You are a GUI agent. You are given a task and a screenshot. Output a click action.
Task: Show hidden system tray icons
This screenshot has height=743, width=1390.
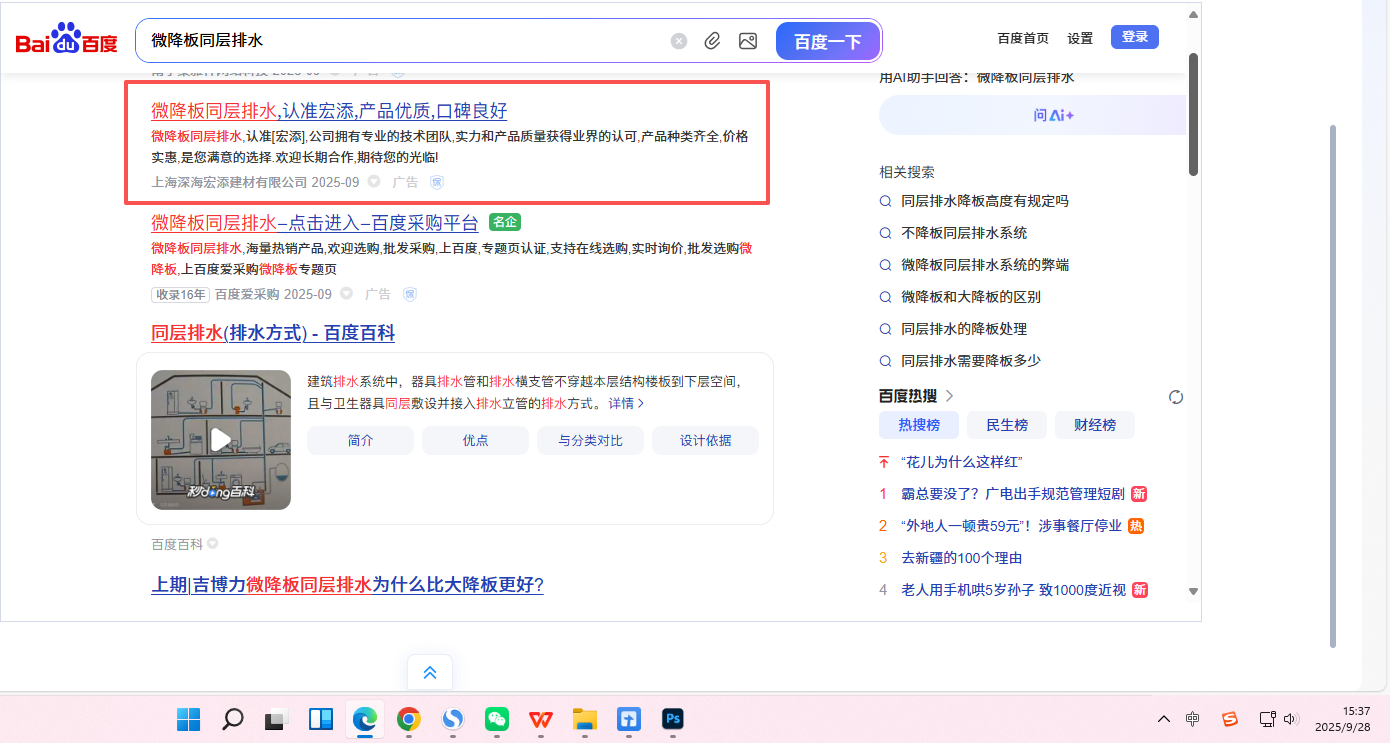click(1163, 719)
